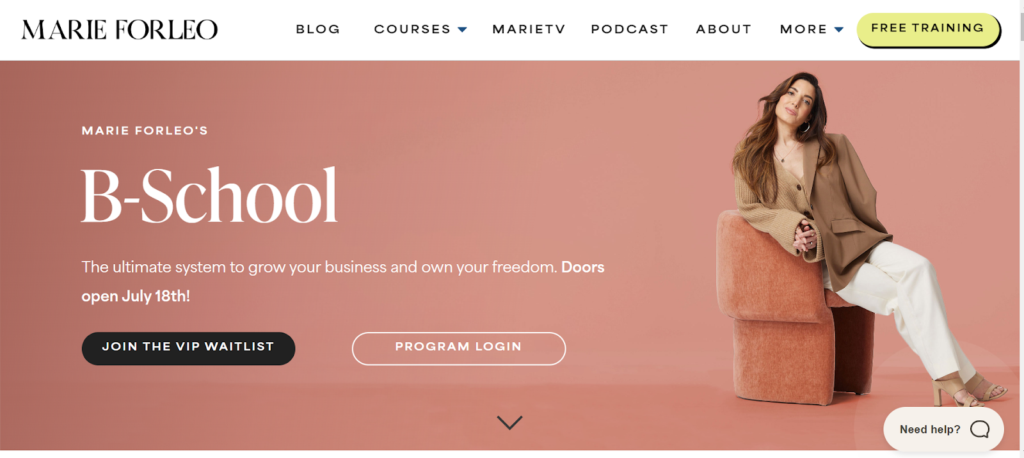Click the PROGRAM LOGIN button
The width and height of the screenshot is (1024, 458).
pos(458,348)
